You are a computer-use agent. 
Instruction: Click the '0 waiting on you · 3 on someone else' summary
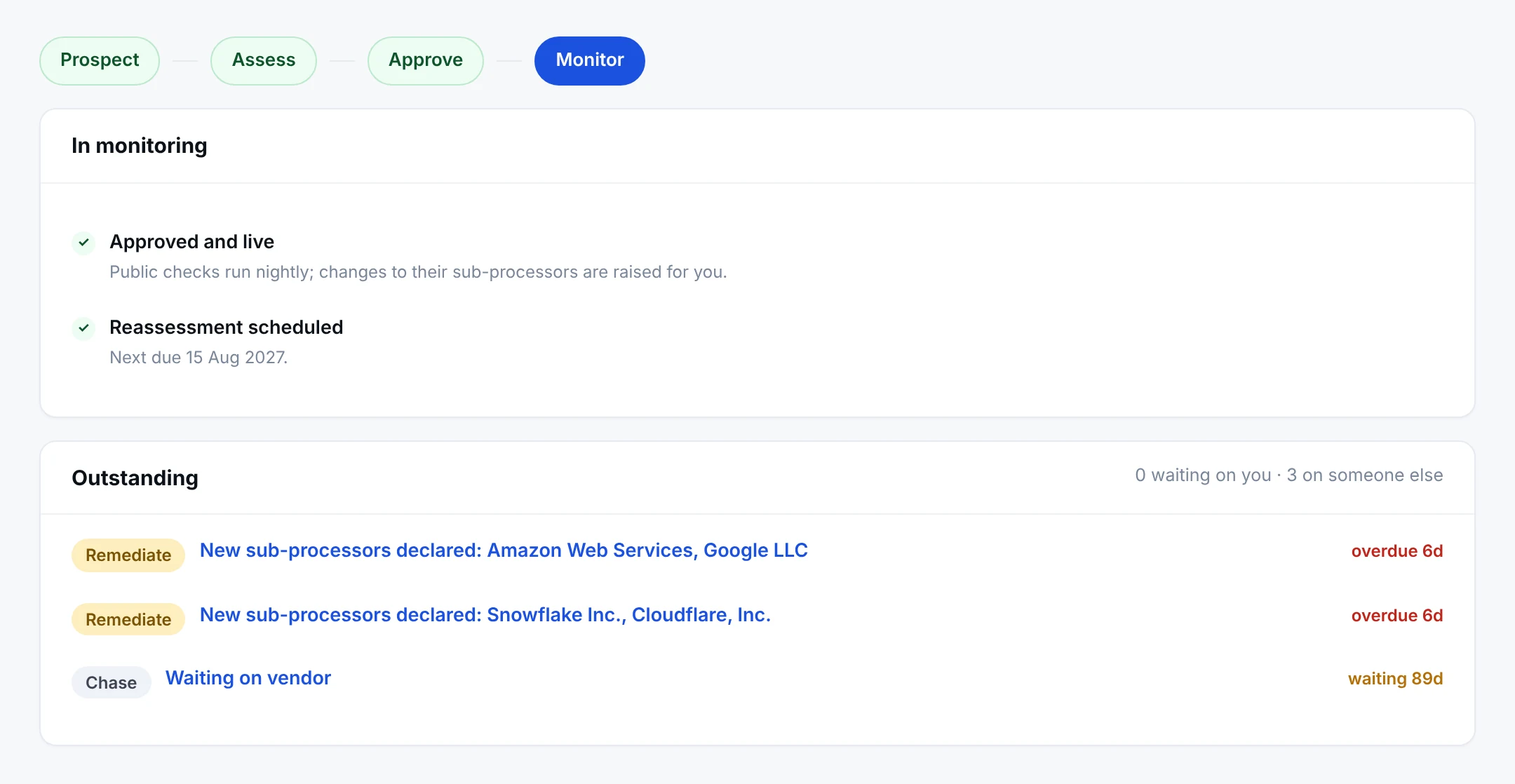1289,475
